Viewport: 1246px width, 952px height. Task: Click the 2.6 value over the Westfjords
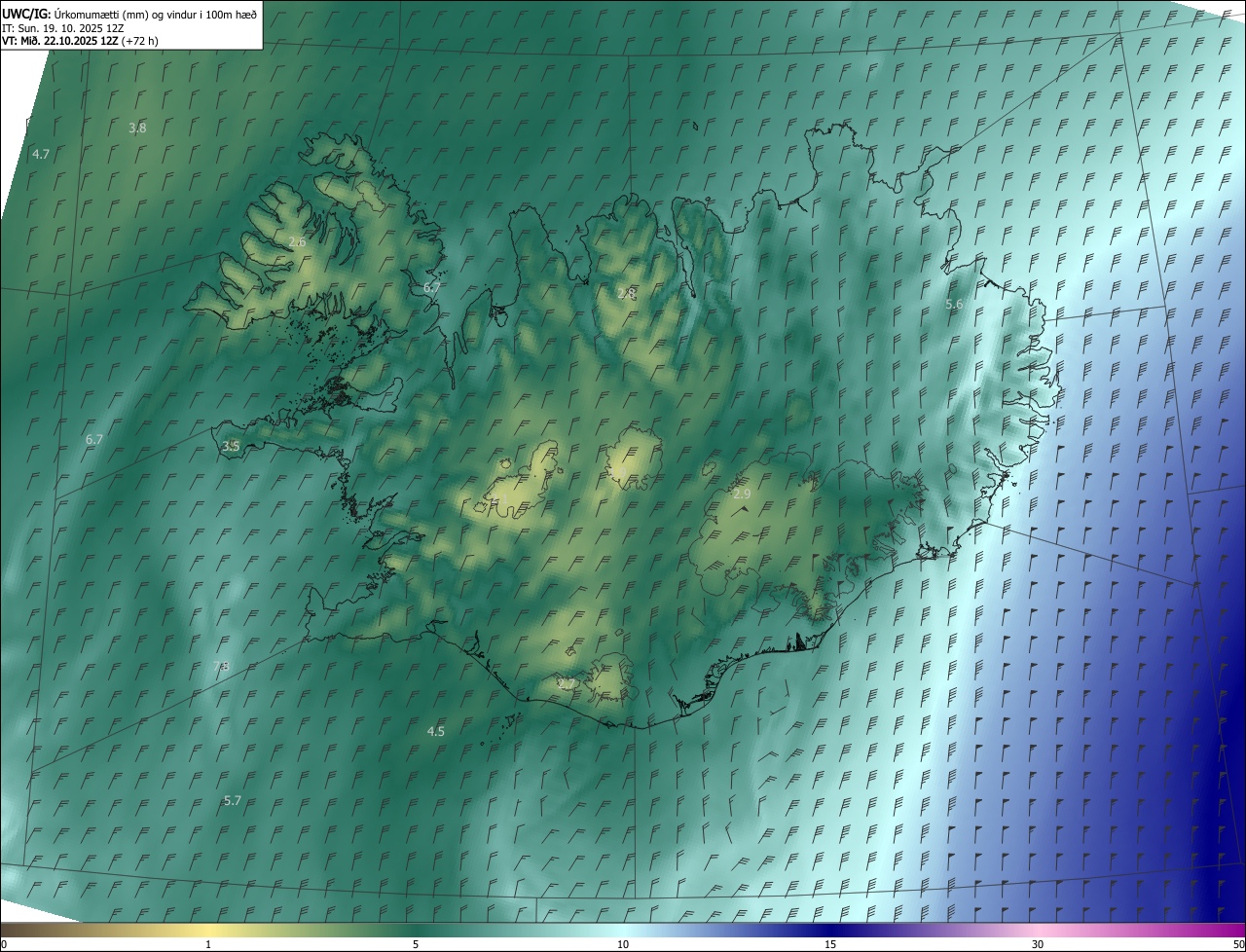coord(297,241)
